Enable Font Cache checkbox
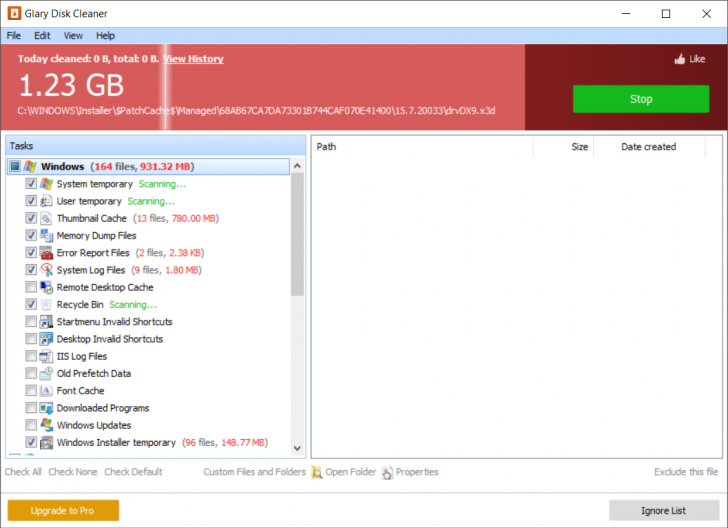The width and height of the screenshot is (728, 528). tap(31, 391)
